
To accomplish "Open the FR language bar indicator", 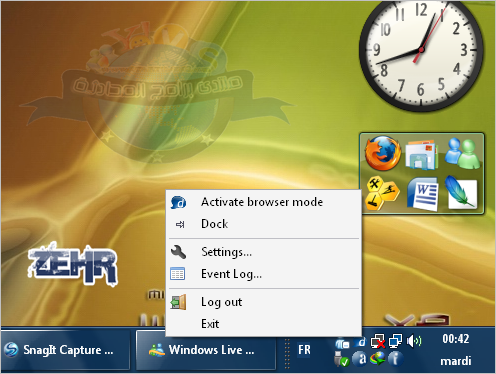I will (x=304, y=350).
